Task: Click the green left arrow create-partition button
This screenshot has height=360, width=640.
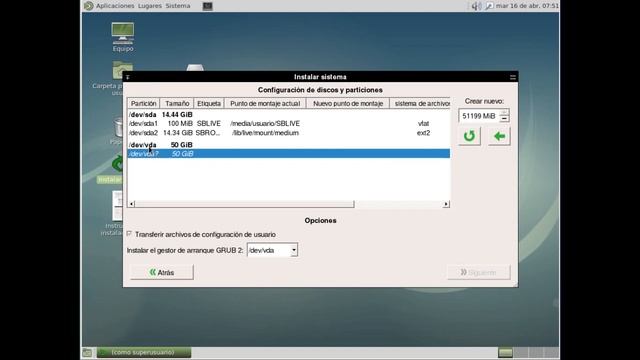Action: [x=499, y=136]
